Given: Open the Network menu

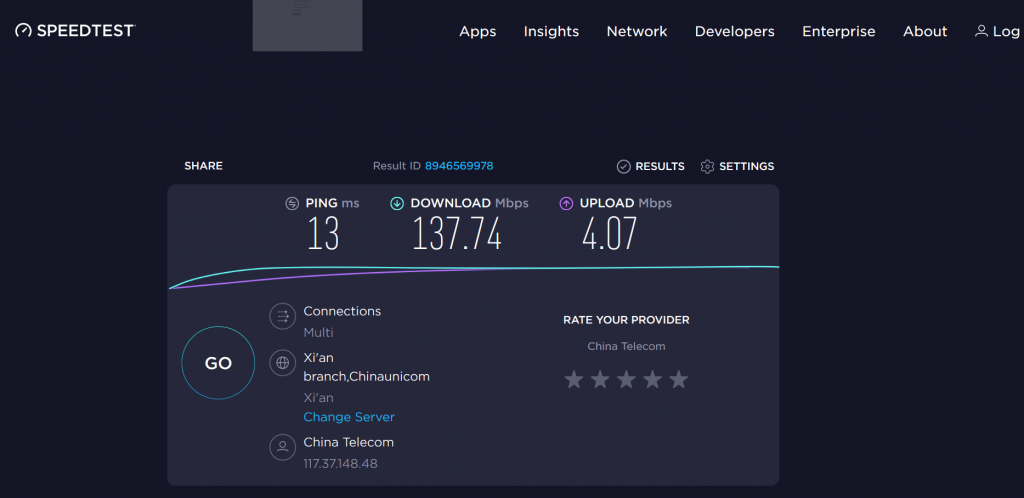Looking at the screenshot, I should pyautogui.click(x=637, y=31).
